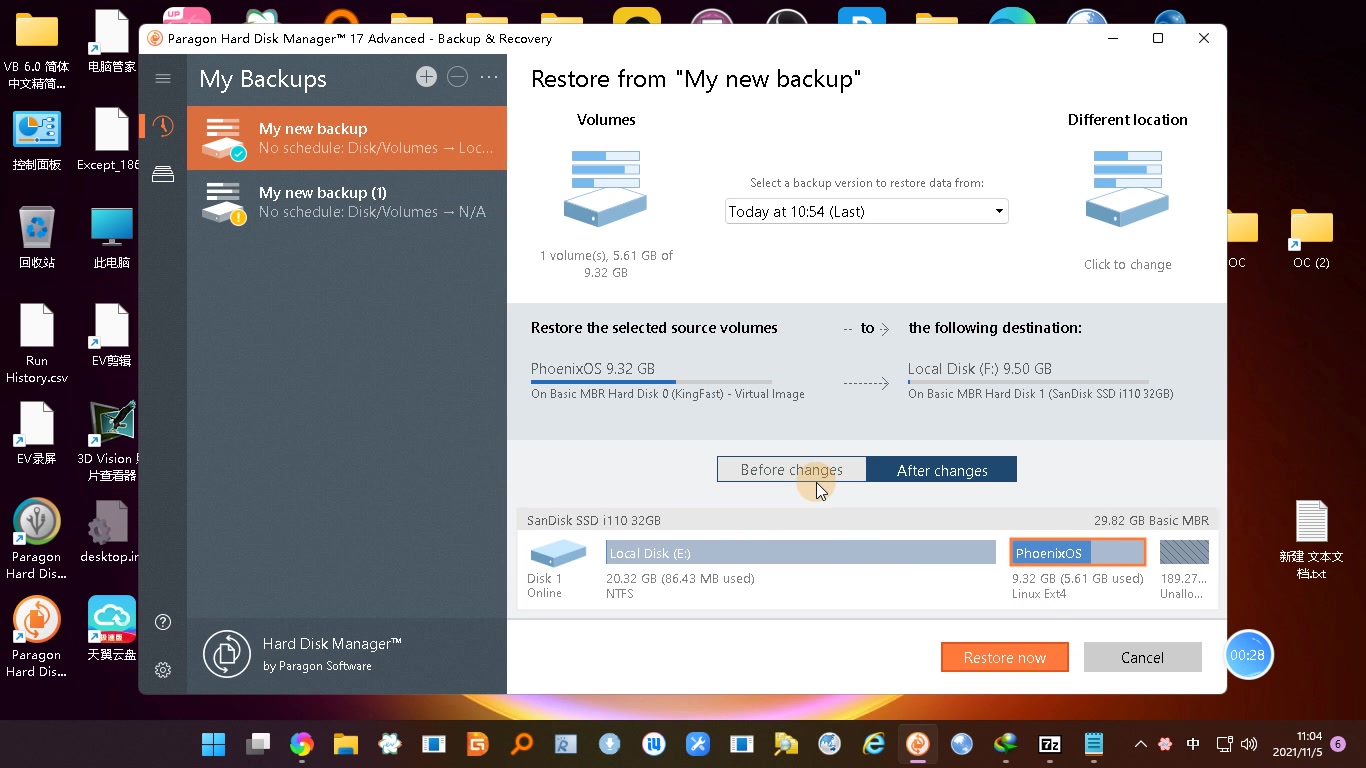Select the Local Disk (E:) partition bar

click(x=801, y=553)
